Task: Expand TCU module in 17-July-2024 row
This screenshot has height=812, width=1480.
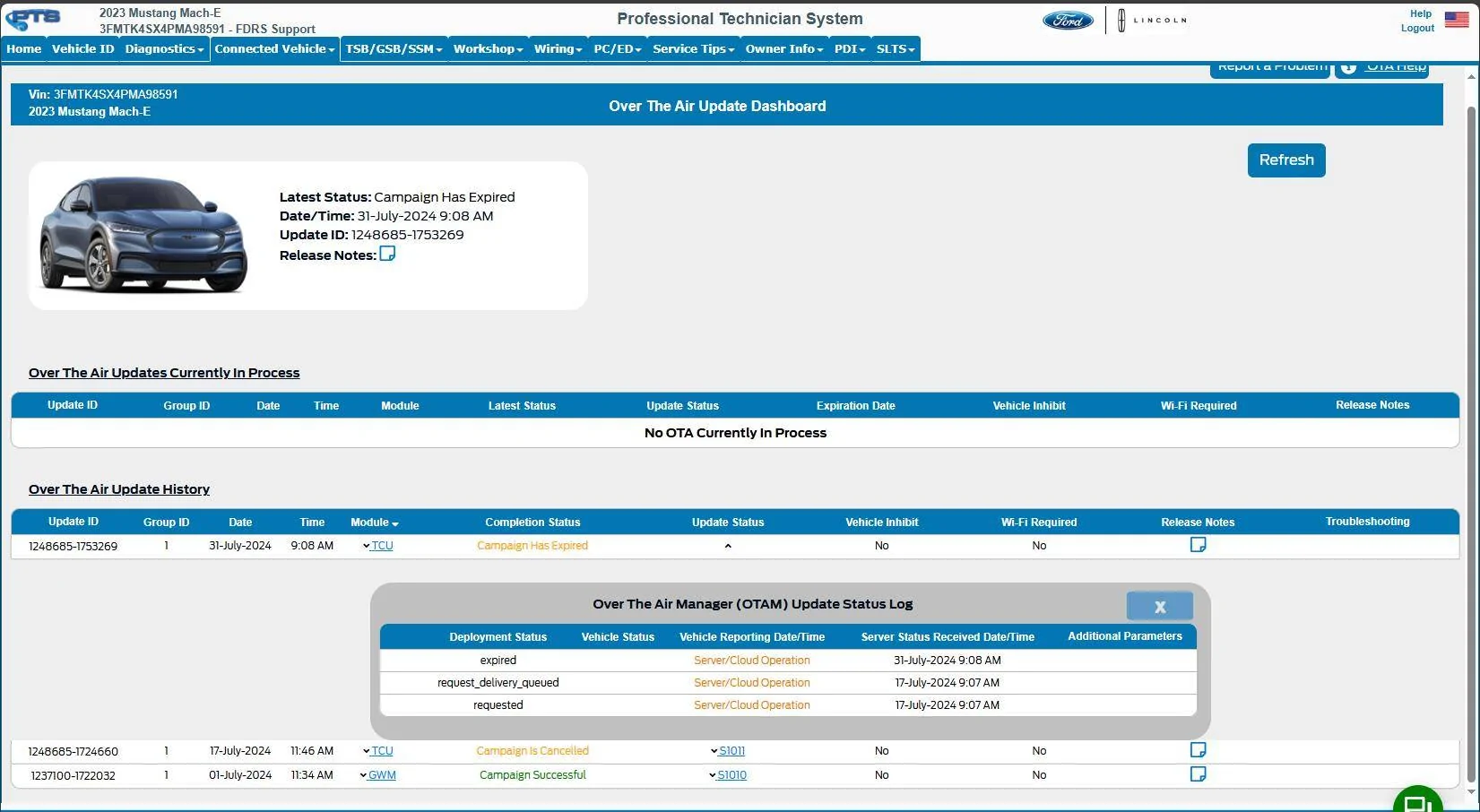Action: [x=377, y=751]
